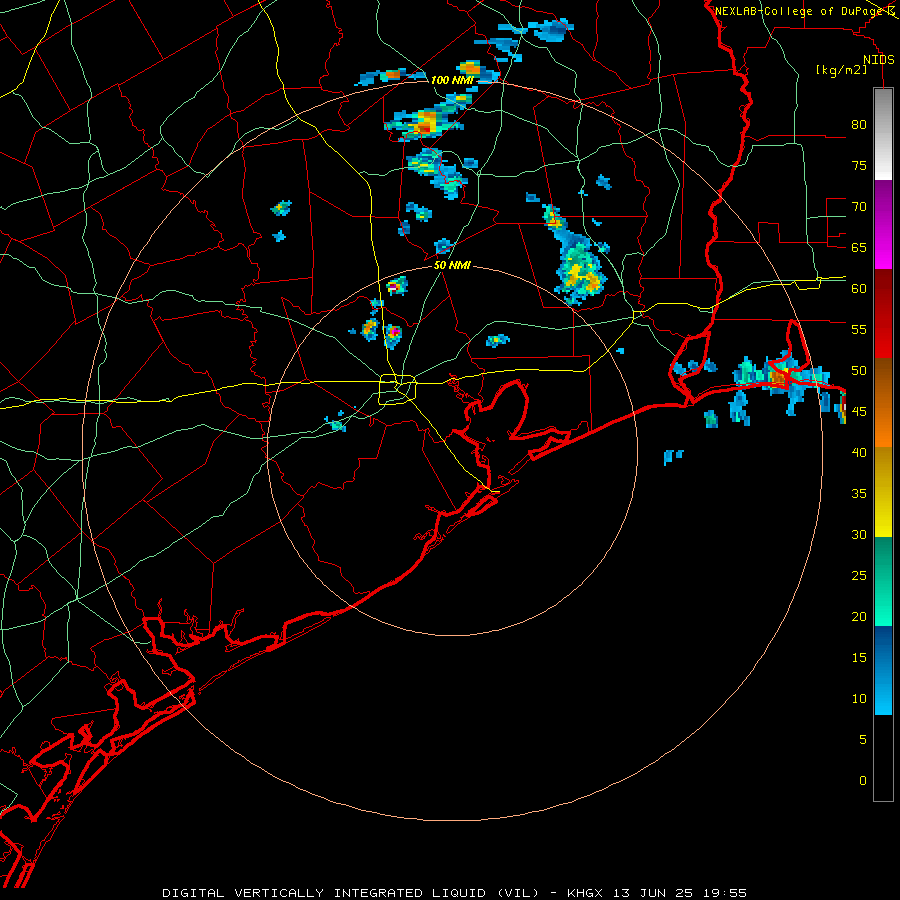Viewport: 900px width, 900px height.
Task: Select the blue segment of the color bar
Action: pyautogui.click(x=883, y=670)
